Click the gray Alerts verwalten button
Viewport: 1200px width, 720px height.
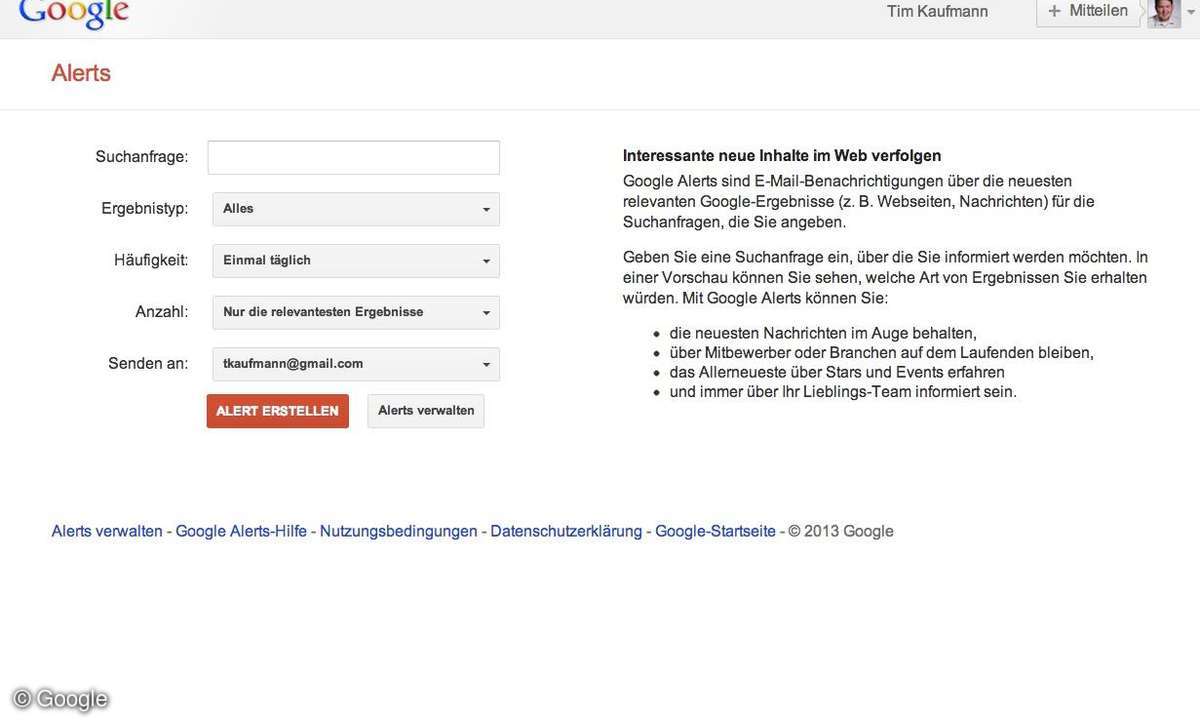426,411
